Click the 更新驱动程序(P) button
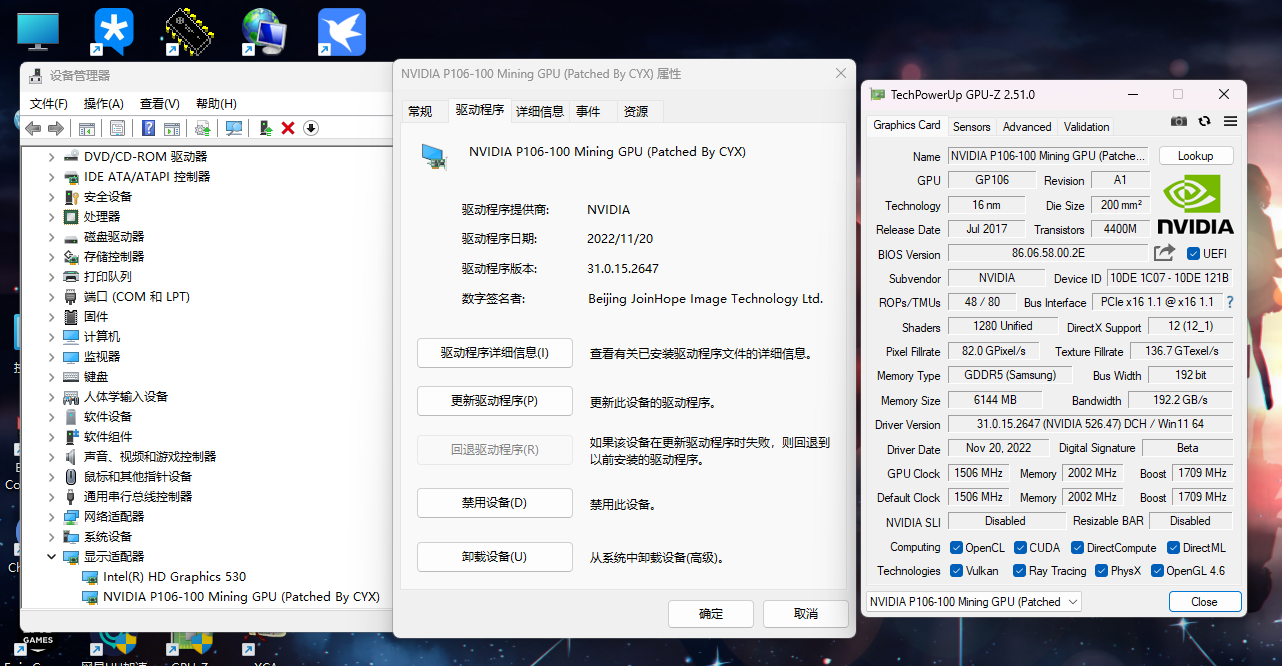 (494, 401)
